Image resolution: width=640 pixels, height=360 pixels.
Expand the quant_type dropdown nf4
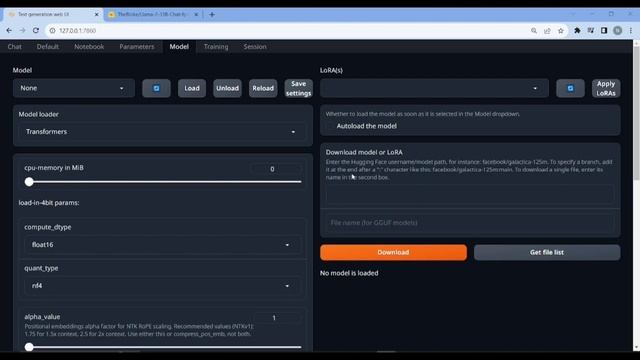162,286
